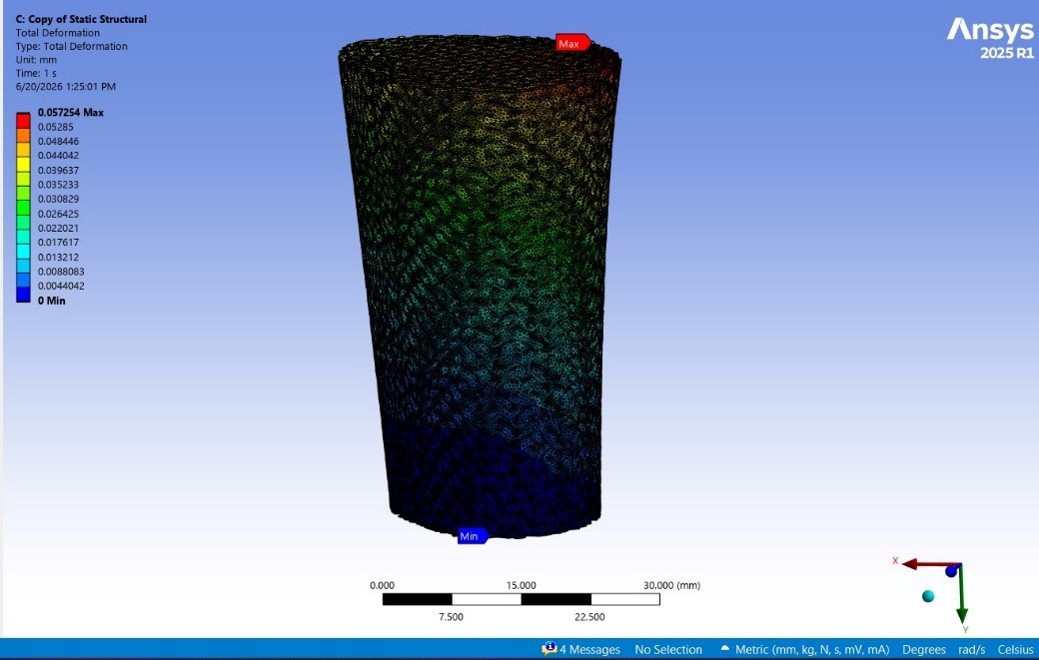
Task: Click the 0.0044042 legend value
Action: (61, 286)
